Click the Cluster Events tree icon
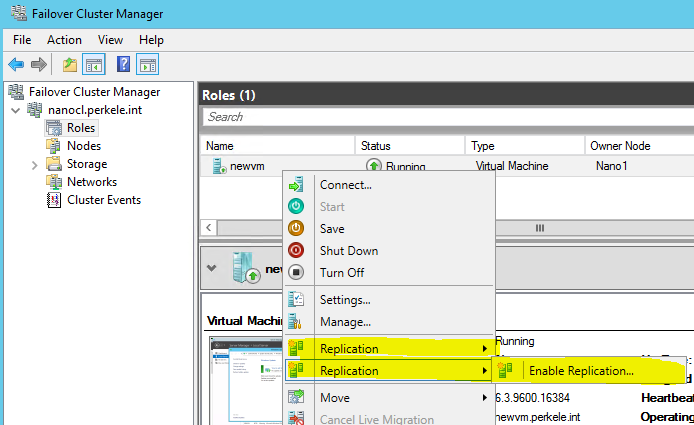 pos(54,200)
